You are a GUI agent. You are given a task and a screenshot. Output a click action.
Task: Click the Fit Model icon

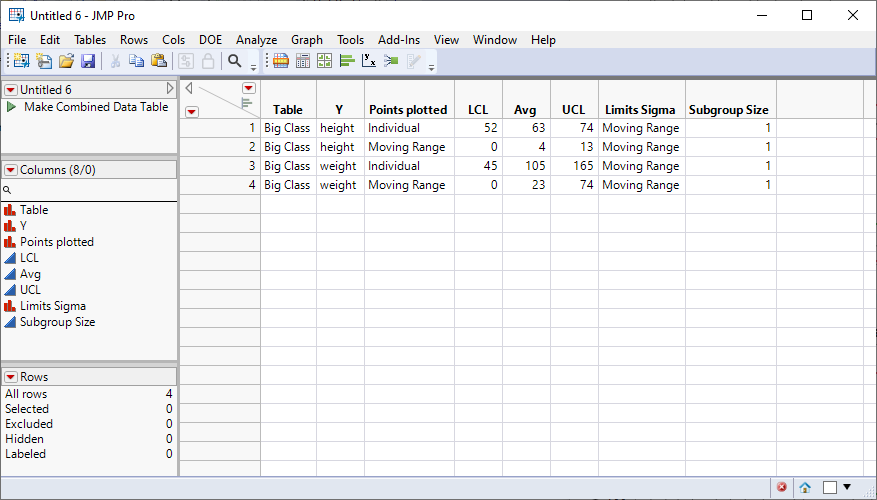click(391, 61)
